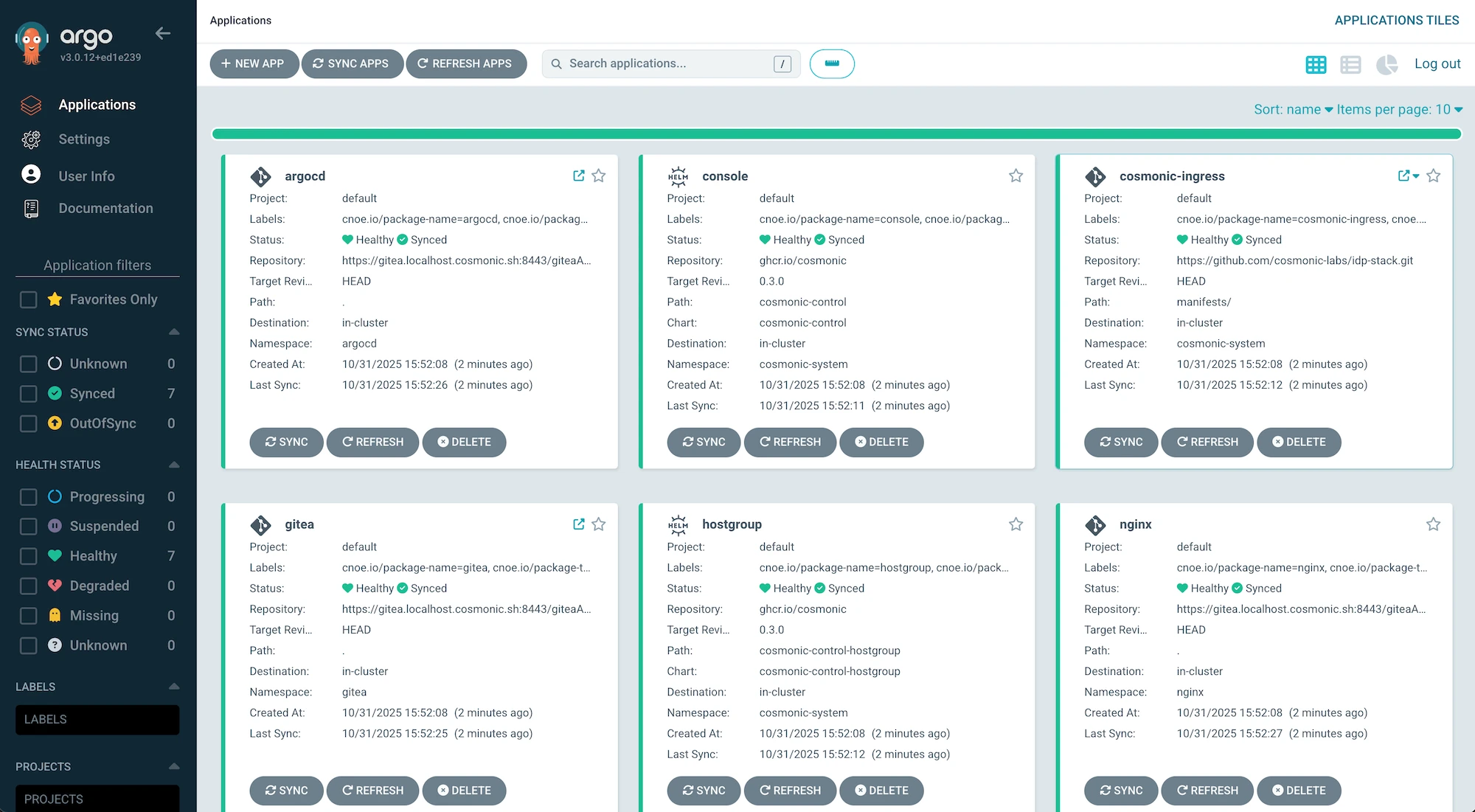Open the Sort: name dropdown

[1294, 109]
